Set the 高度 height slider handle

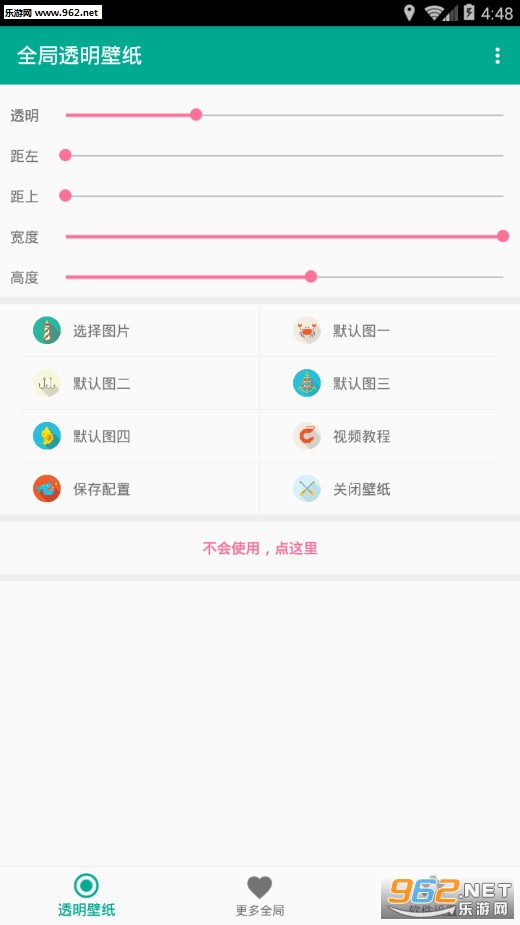(310, 276)
